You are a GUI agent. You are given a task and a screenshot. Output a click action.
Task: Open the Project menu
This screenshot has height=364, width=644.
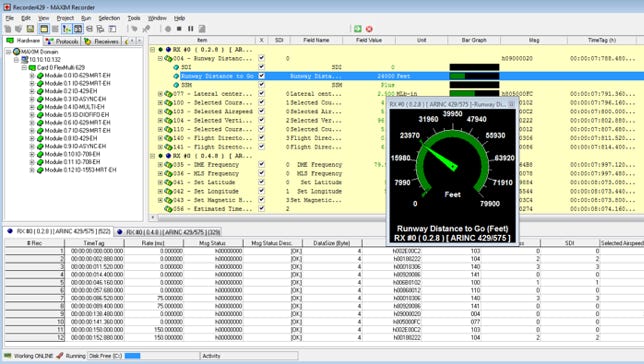coord(65,18)
